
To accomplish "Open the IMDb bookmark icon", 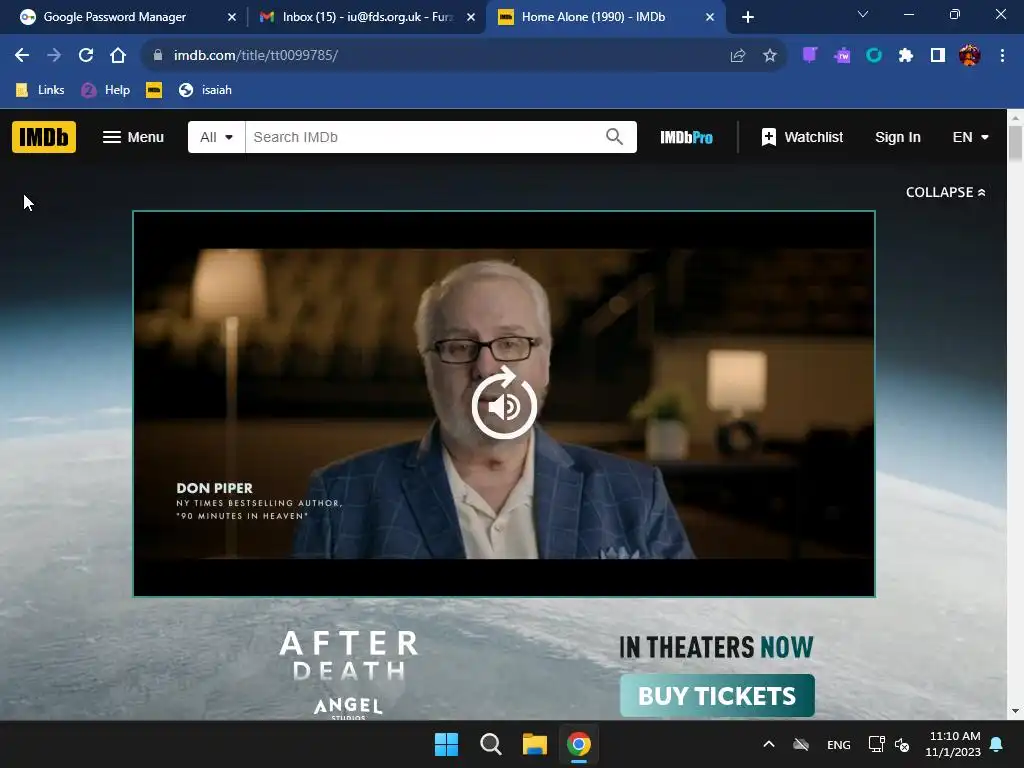I will (154, 90).
